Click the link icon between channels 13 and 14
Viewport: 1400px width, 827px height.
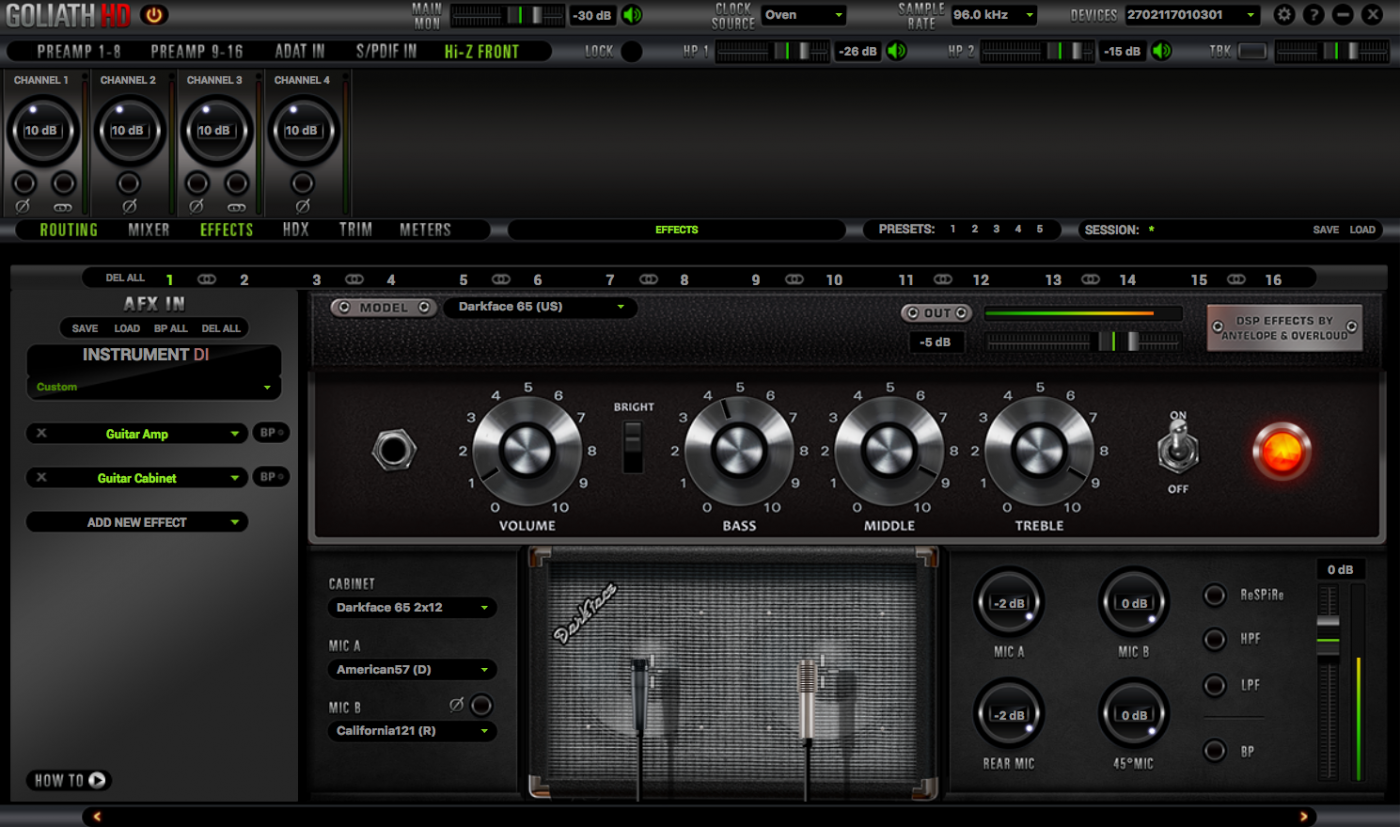point(1091,280)
